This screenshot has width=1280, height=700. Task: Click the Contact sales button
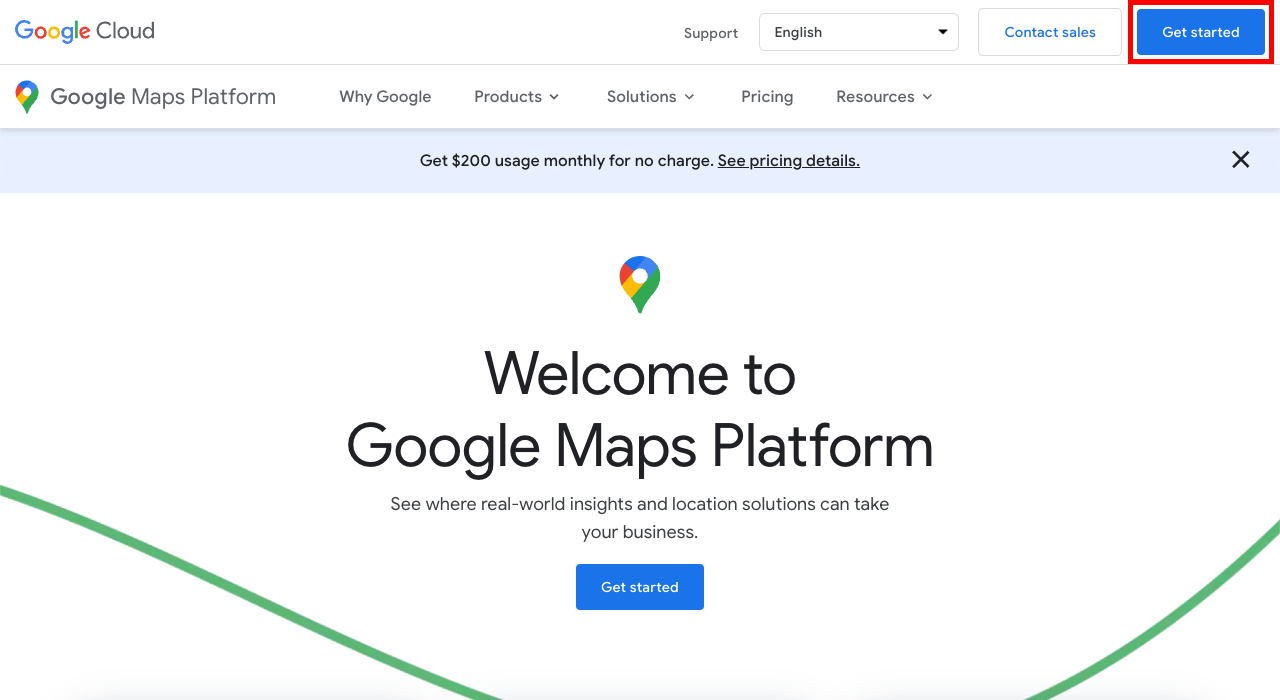point(1050,32)
